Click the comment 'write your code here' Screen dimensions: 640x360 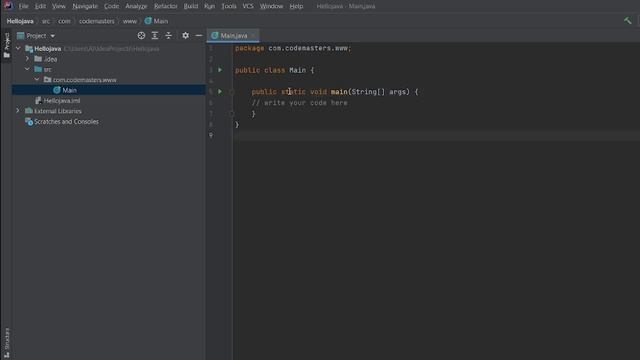point(300,103)
